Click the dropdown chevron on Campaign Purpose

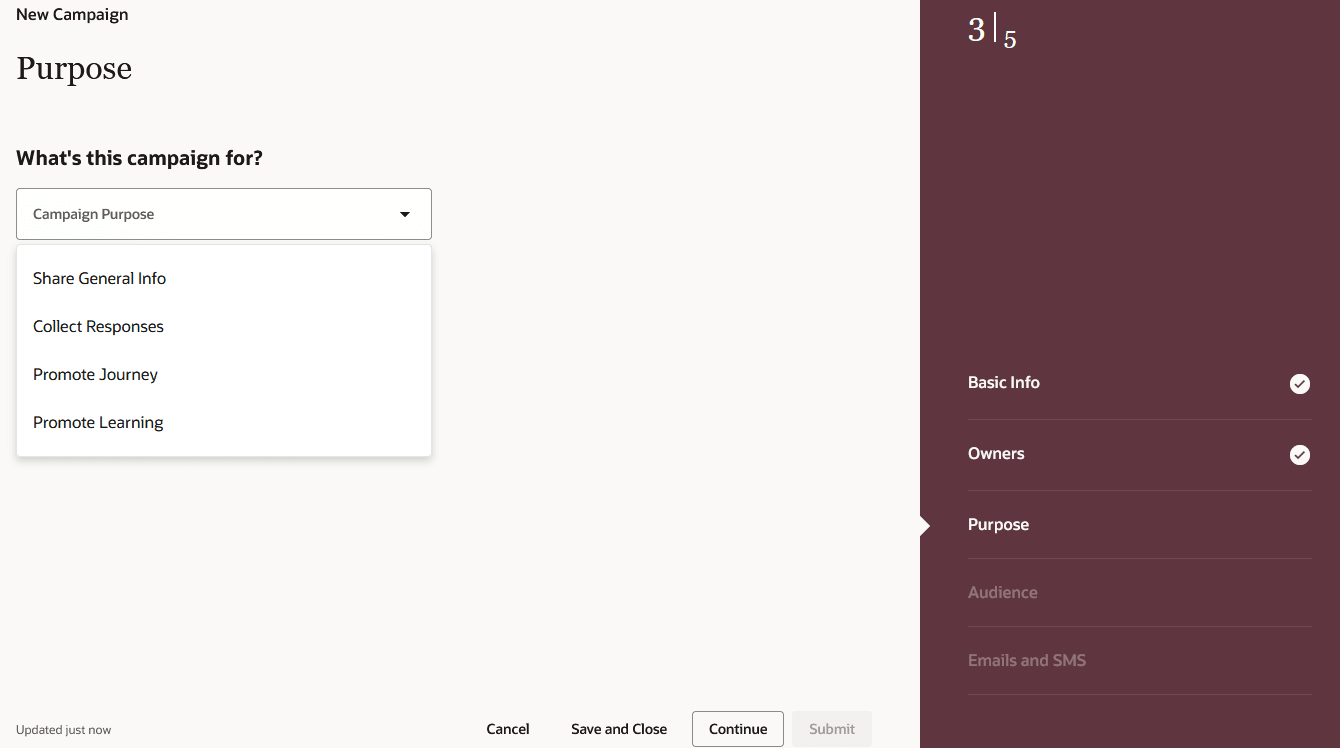pos(404,213)
